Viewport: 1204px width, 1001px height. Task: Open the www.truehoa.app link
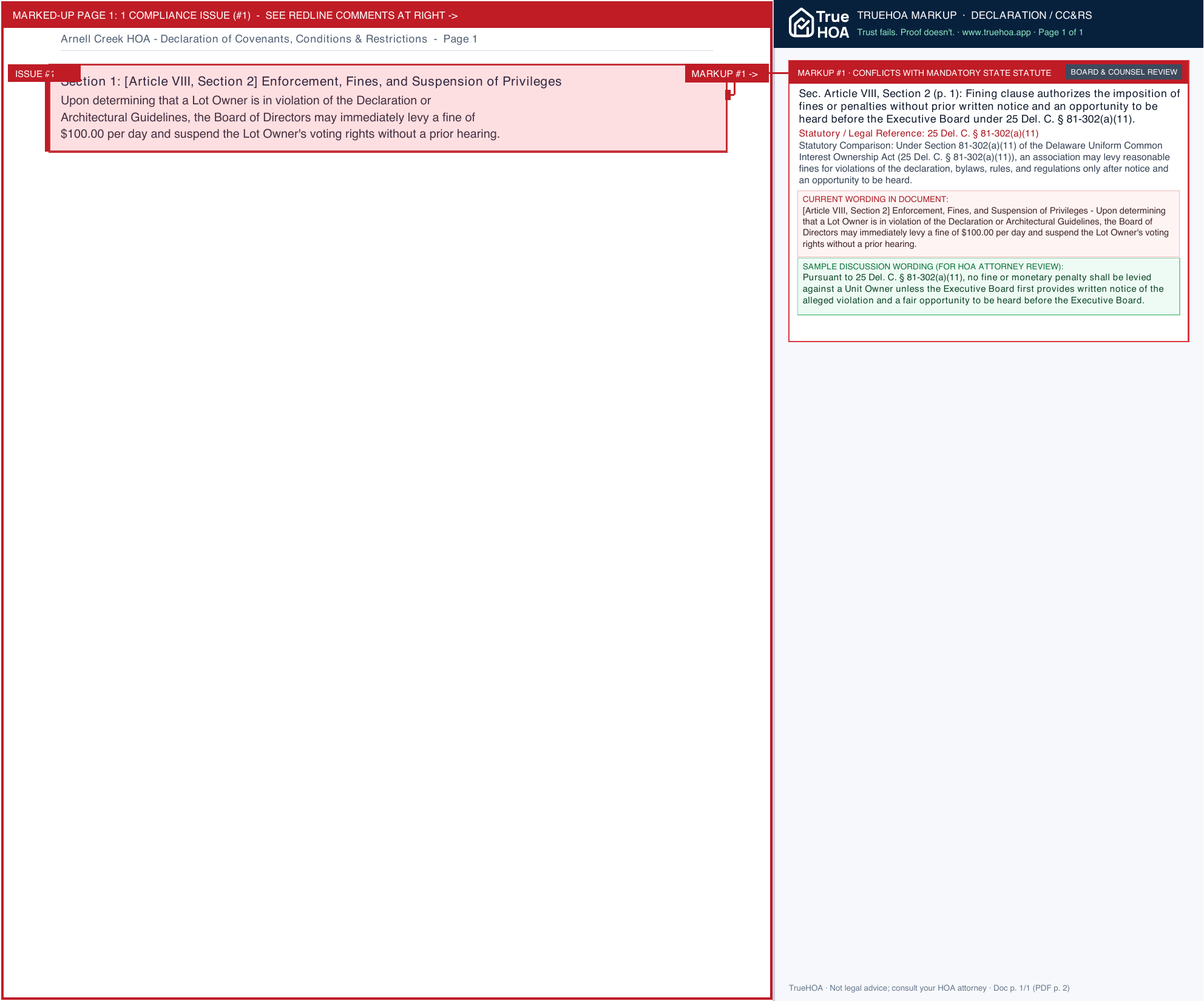click(996, 32)
